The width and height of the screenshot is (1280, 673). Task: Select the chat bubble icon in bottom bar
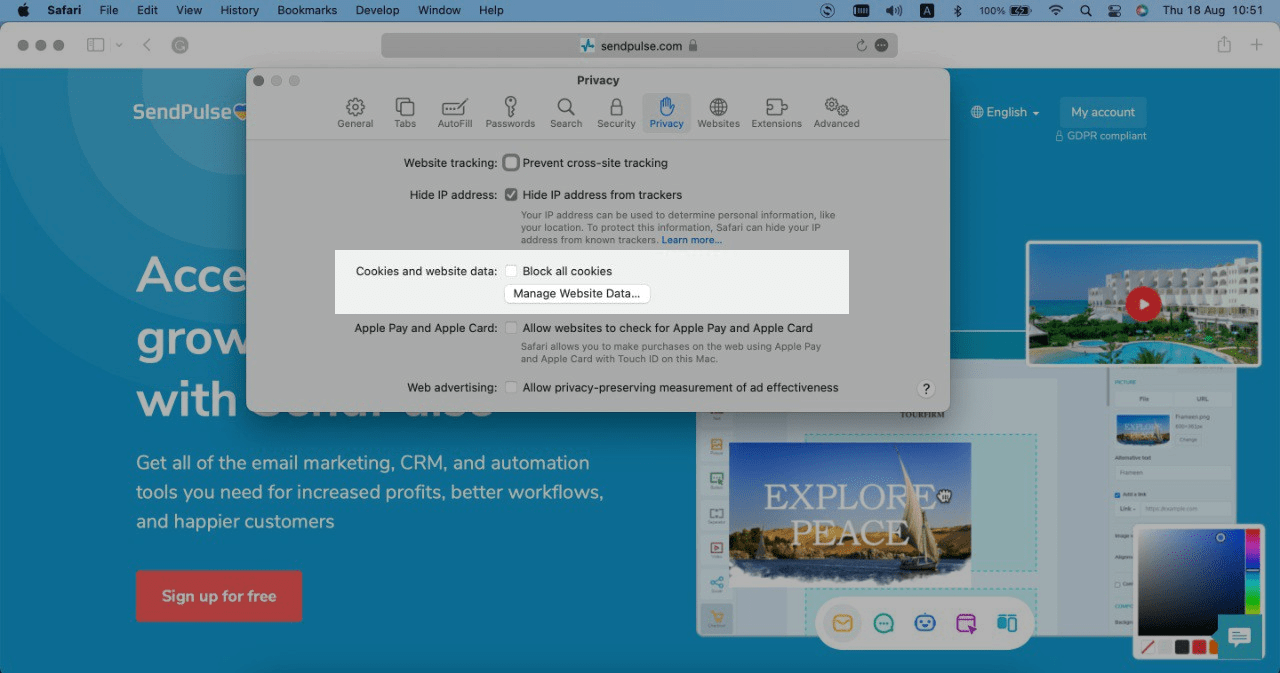point(883,623)
